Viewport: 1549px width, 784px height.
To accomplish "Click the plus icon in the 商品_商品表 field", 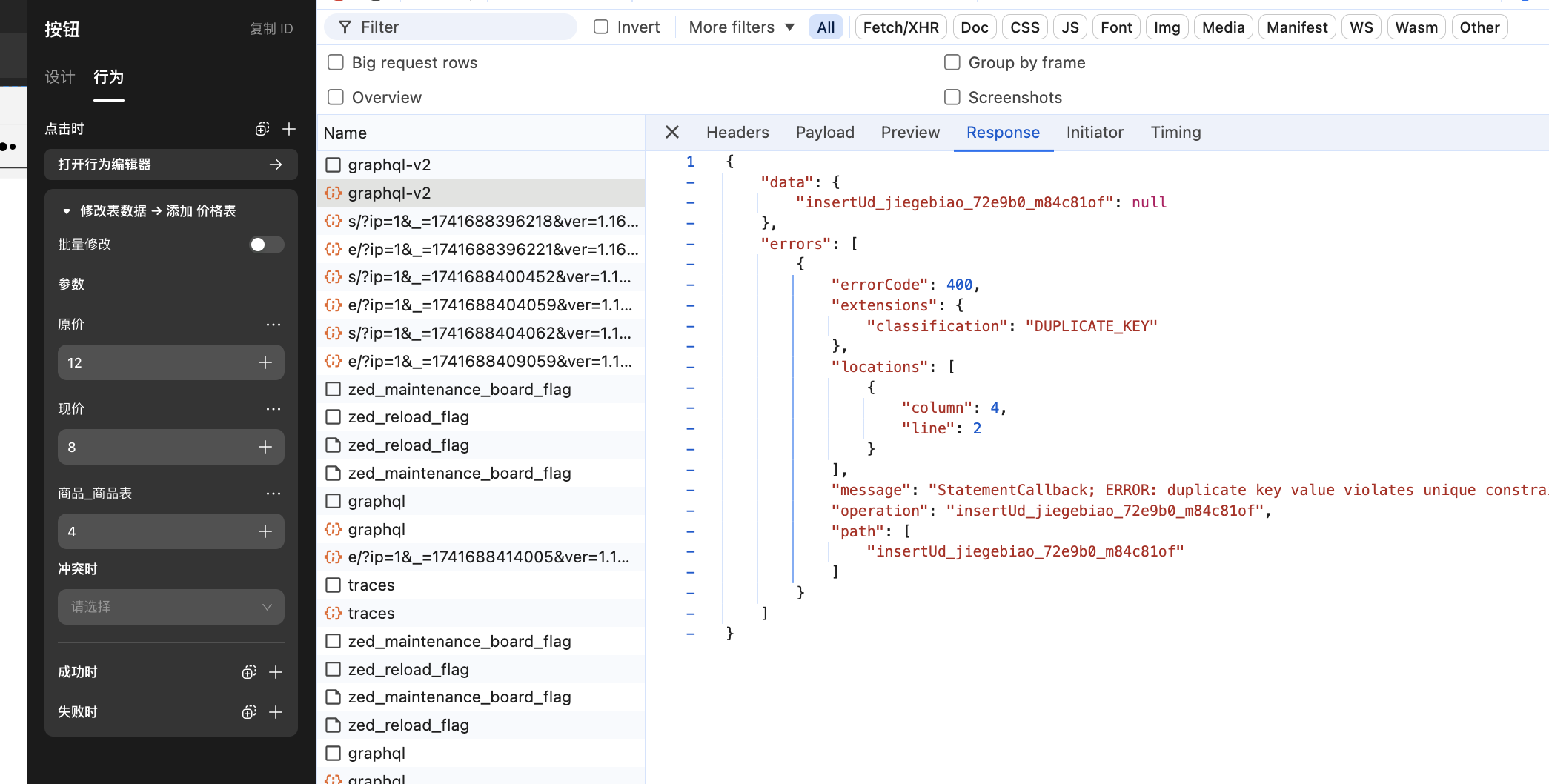I will click(x=265, y=531).
